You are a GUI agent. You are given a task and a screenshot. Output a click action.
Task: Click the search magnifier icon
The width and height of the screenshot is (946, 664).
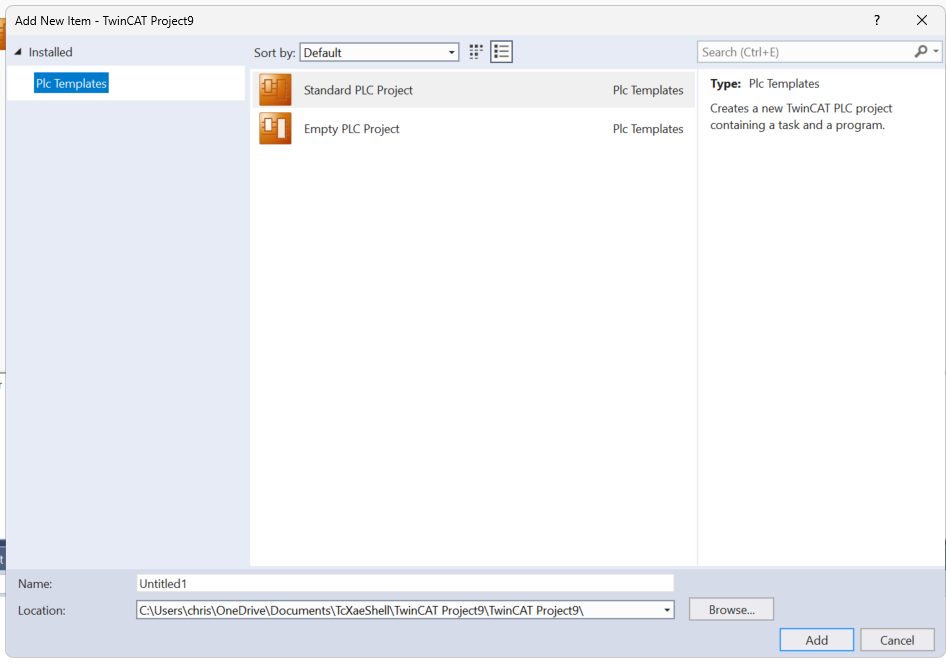click(x=921, y=52)
